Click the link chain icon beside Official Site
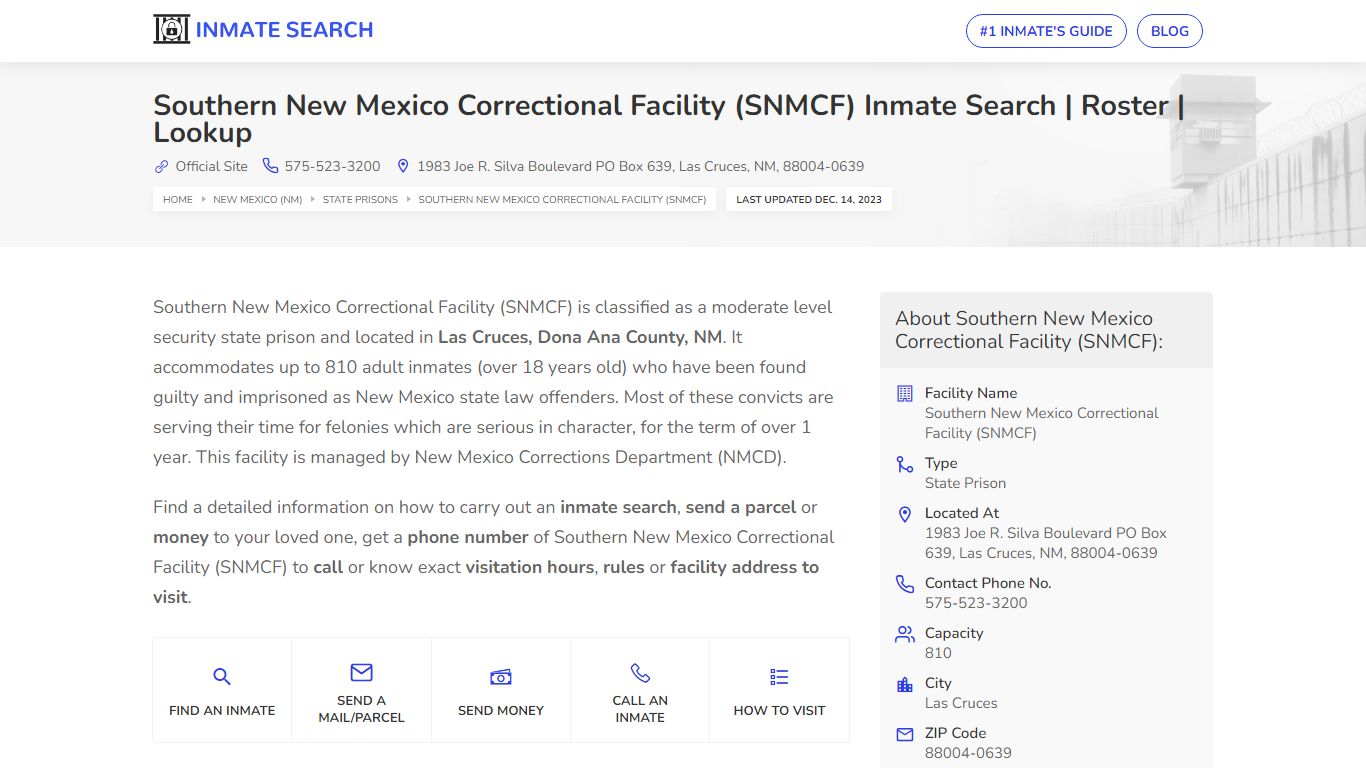 click(x=161, y=166)
